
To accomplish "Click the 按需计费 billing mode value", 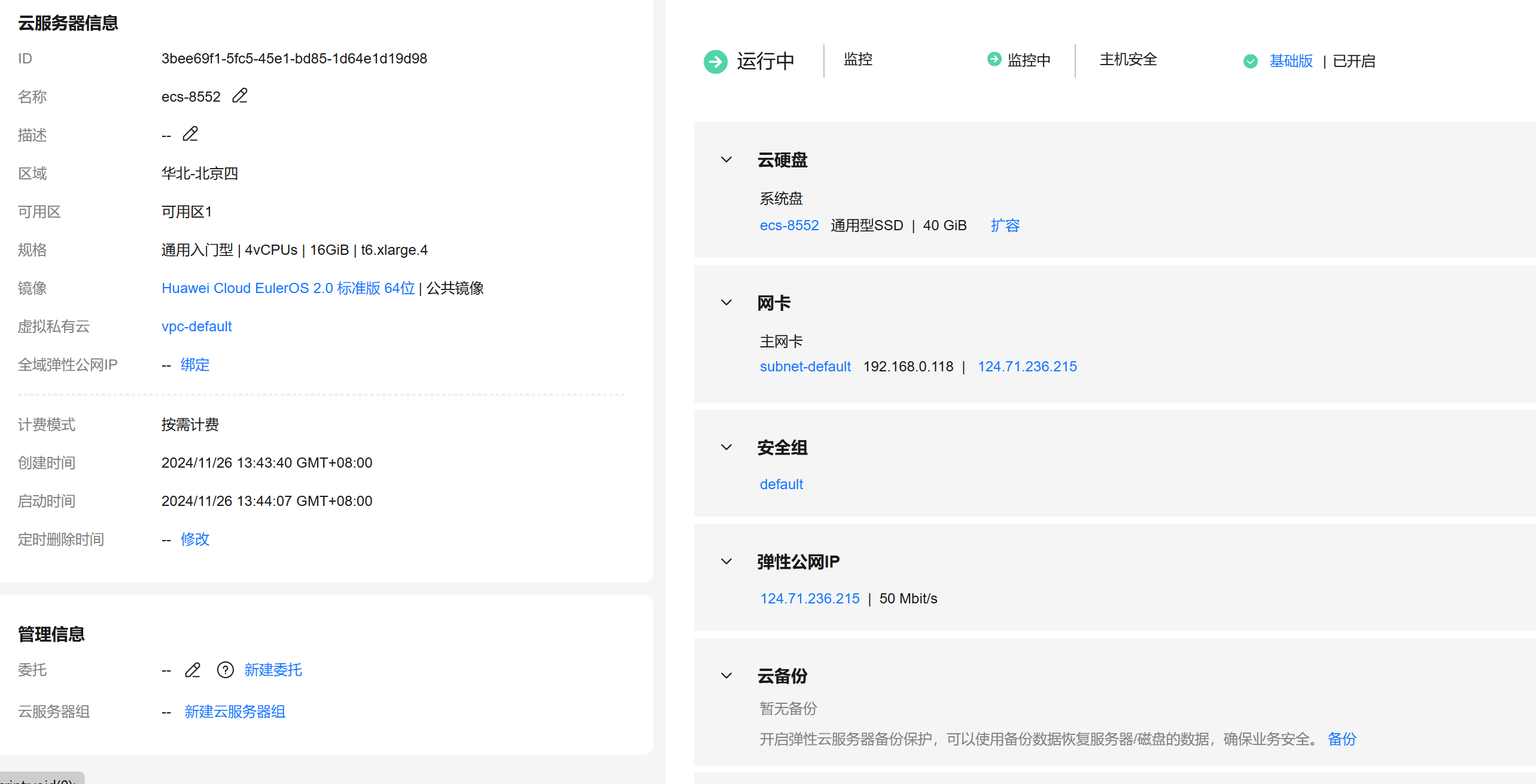I will coord(190,425).
